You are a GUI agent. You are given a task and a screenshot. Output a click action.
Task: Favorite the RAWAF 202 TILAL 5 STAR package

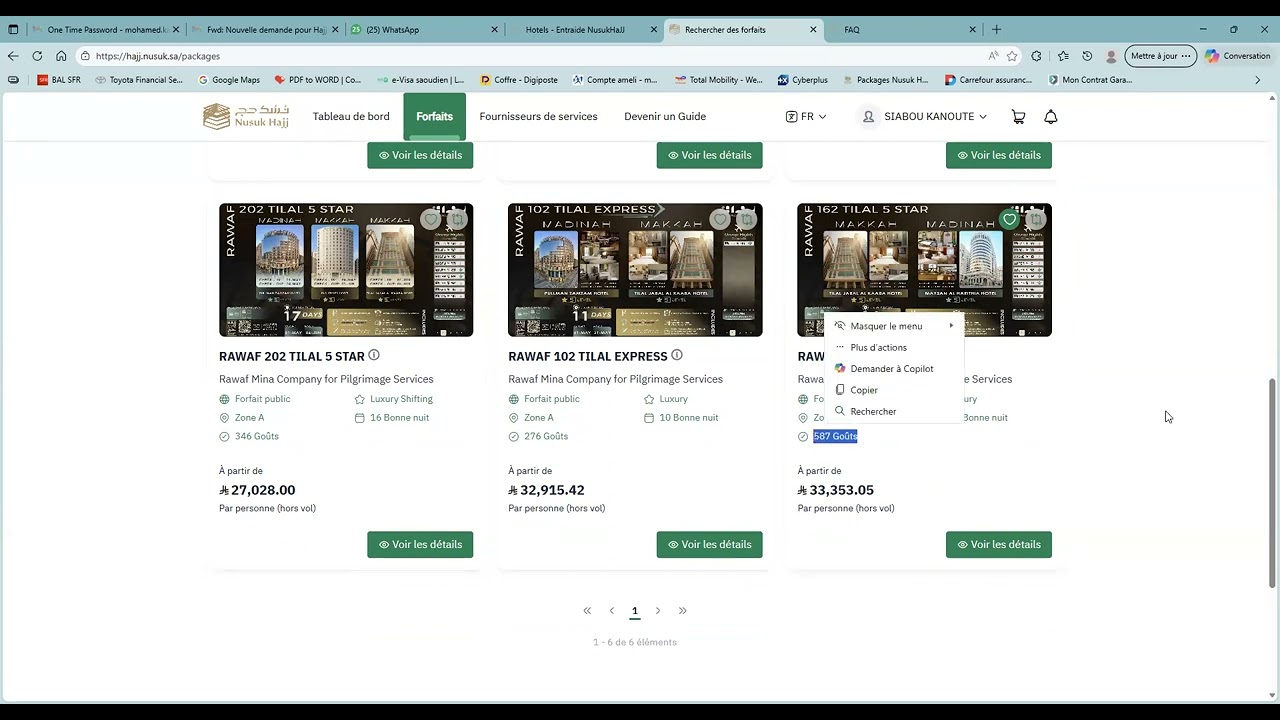coord(431,220)
